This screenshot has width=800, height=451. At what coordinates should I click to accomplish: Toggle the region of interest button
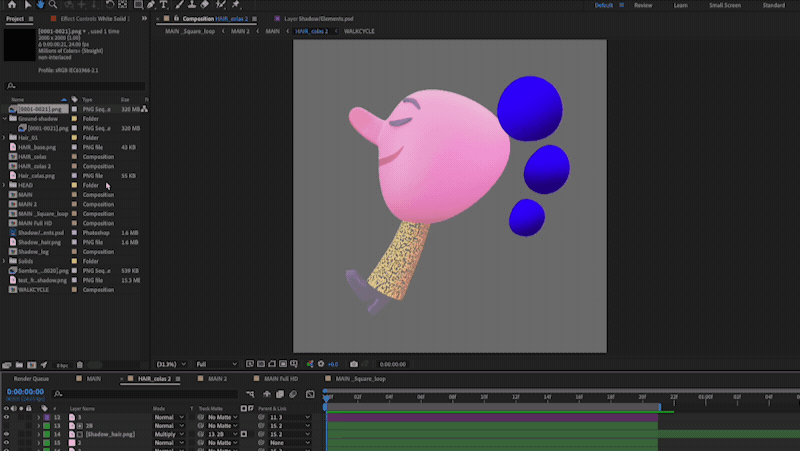pyautogui.click(x=283, y=364)
